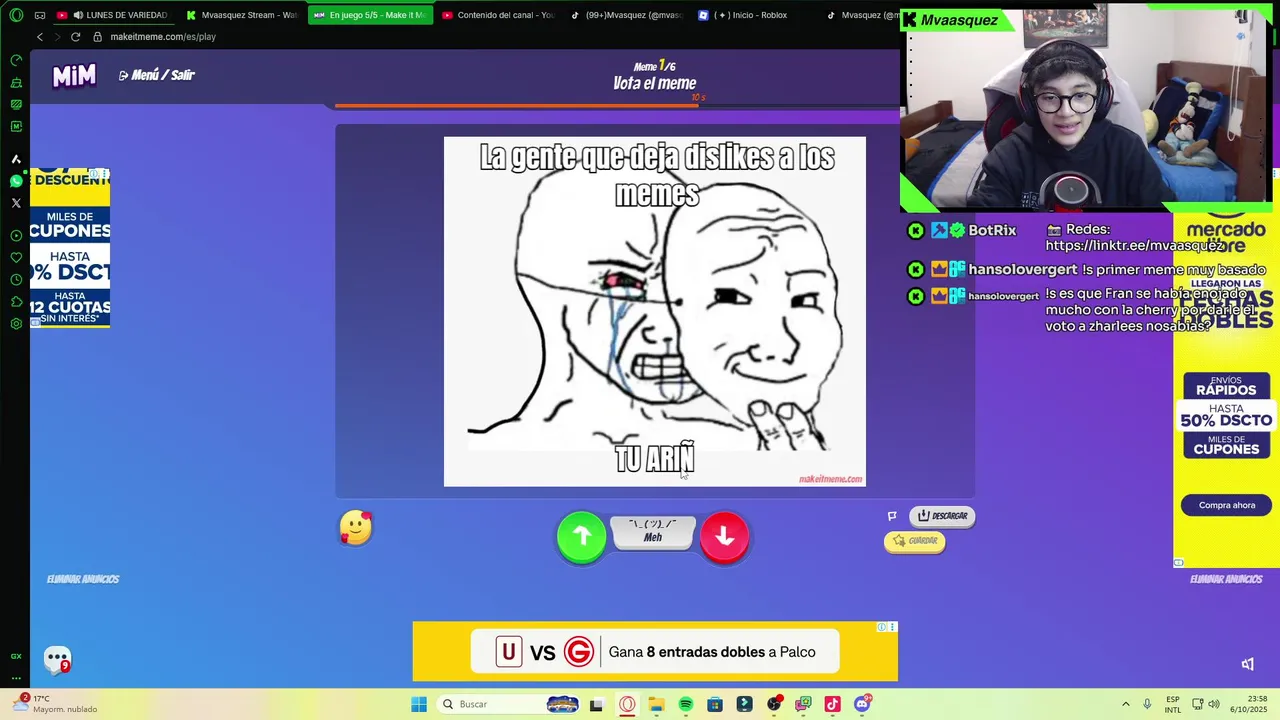Click Eliminar Anuncios under the right ad
The width and height of the screenshot is (1280, 720).
coord(1226,579)
